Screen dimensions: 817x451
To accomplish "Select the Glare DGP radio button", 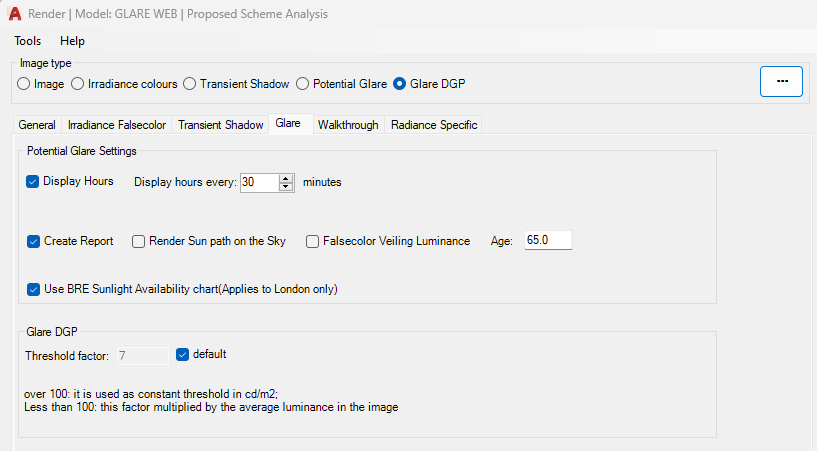I will tap(400, 84).
